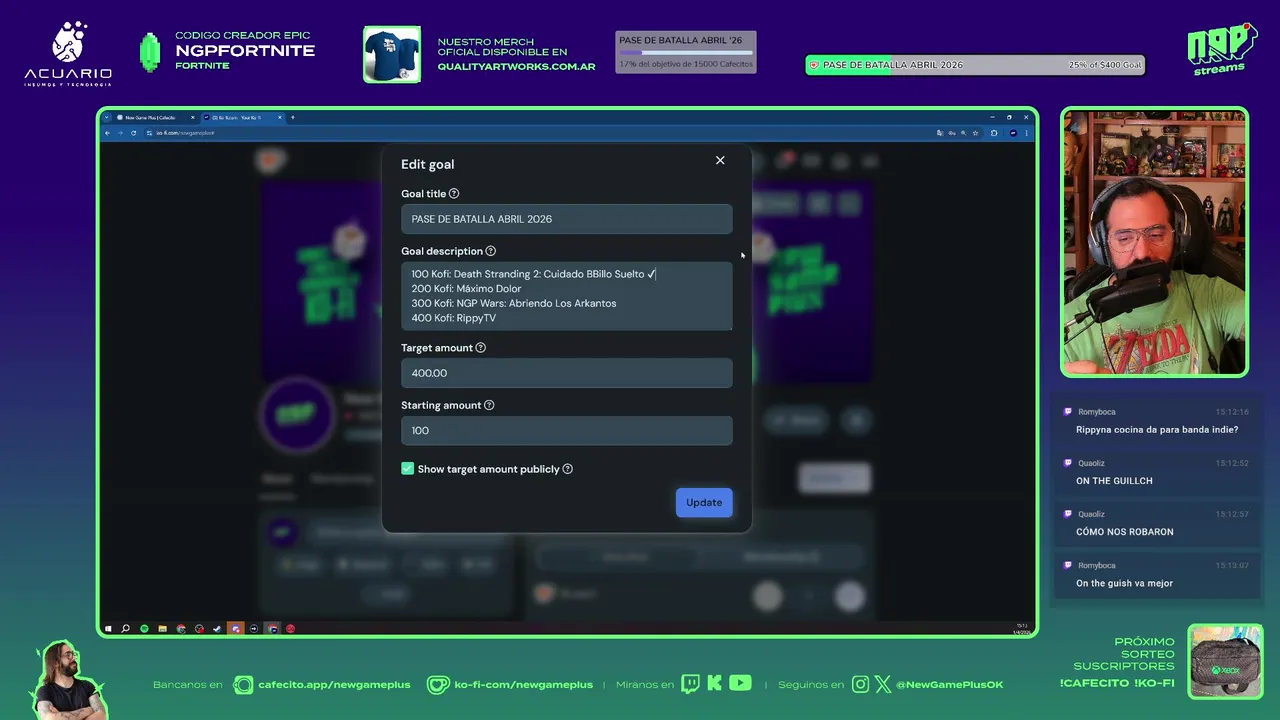This screenshot has height=720, width=1280.
Task: Open red circular app in taskbar
Action: pyautogui.click(x=290, y=629)
